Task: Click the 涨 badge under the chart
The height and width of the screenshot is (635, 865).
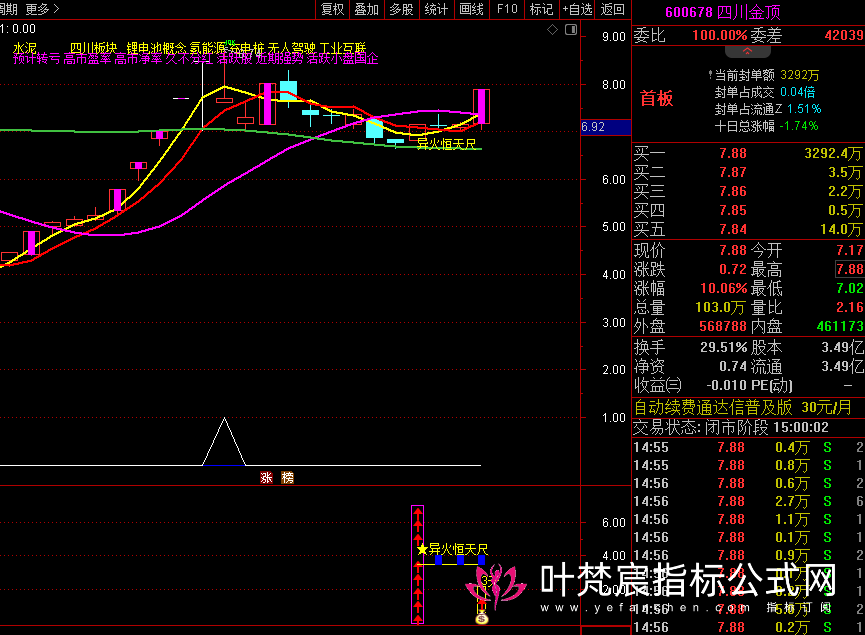Action: (266, 478)
